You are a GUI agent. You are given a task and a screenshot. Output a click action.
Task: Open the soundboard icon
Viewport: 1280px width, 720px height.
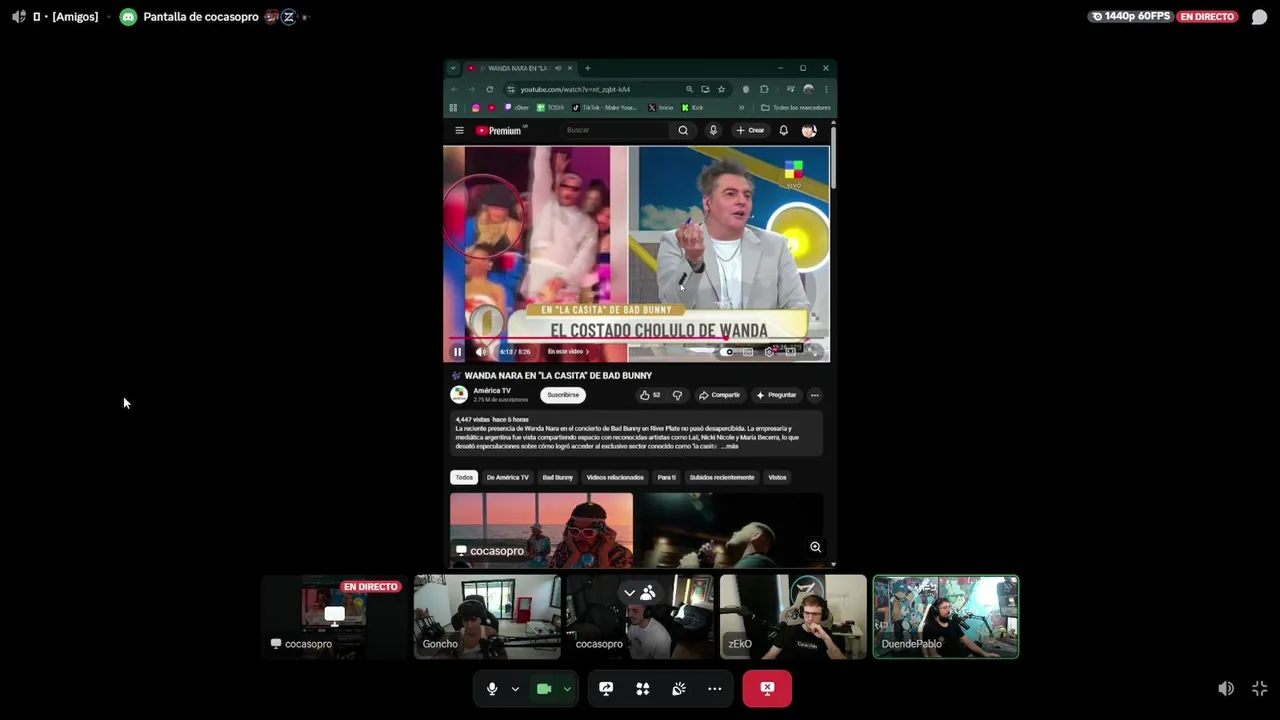[x=679, y=689]
